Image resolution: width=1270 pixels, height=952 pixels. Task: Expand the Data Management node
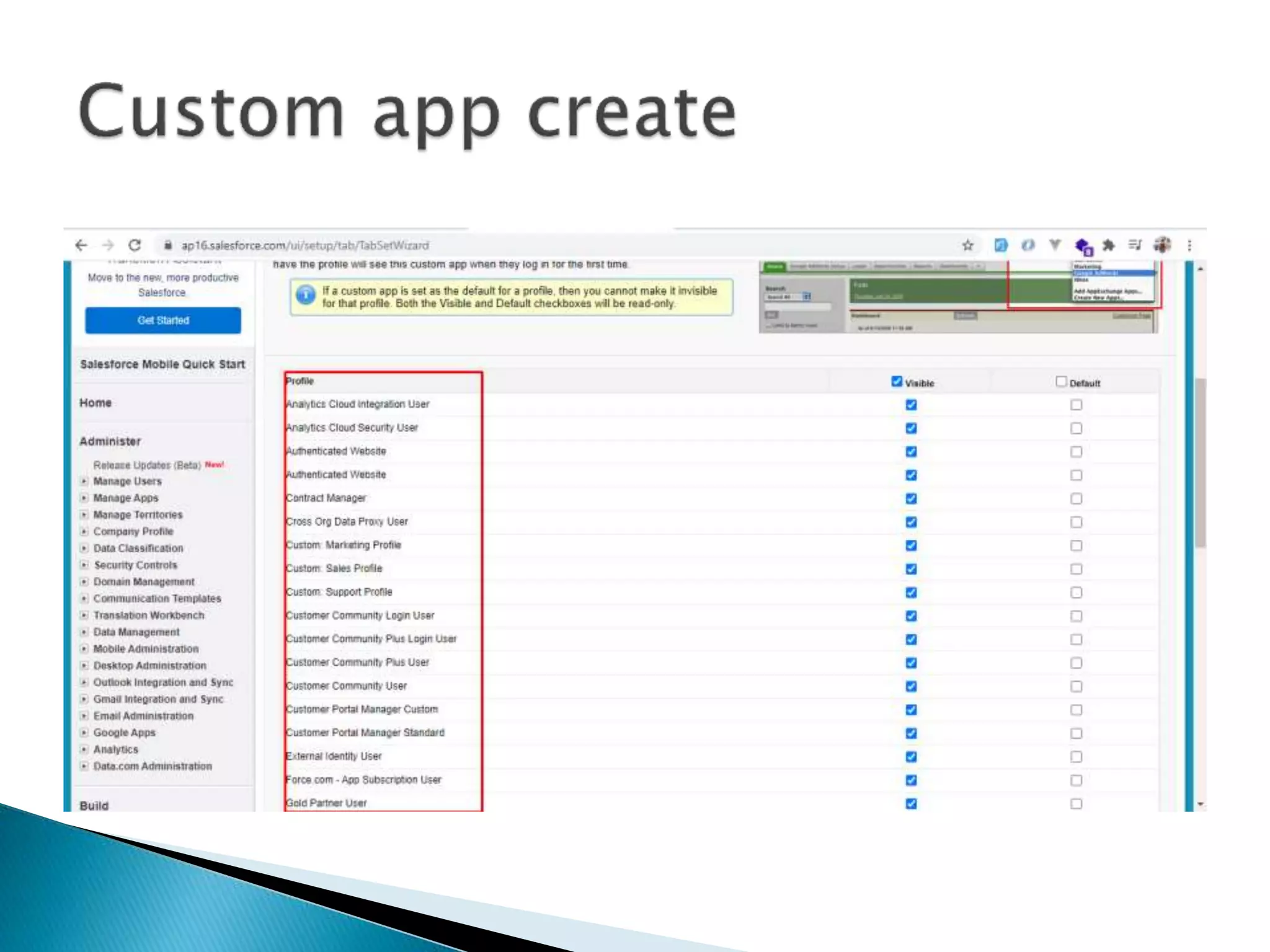pyautogui.click(x=84, y=632)
